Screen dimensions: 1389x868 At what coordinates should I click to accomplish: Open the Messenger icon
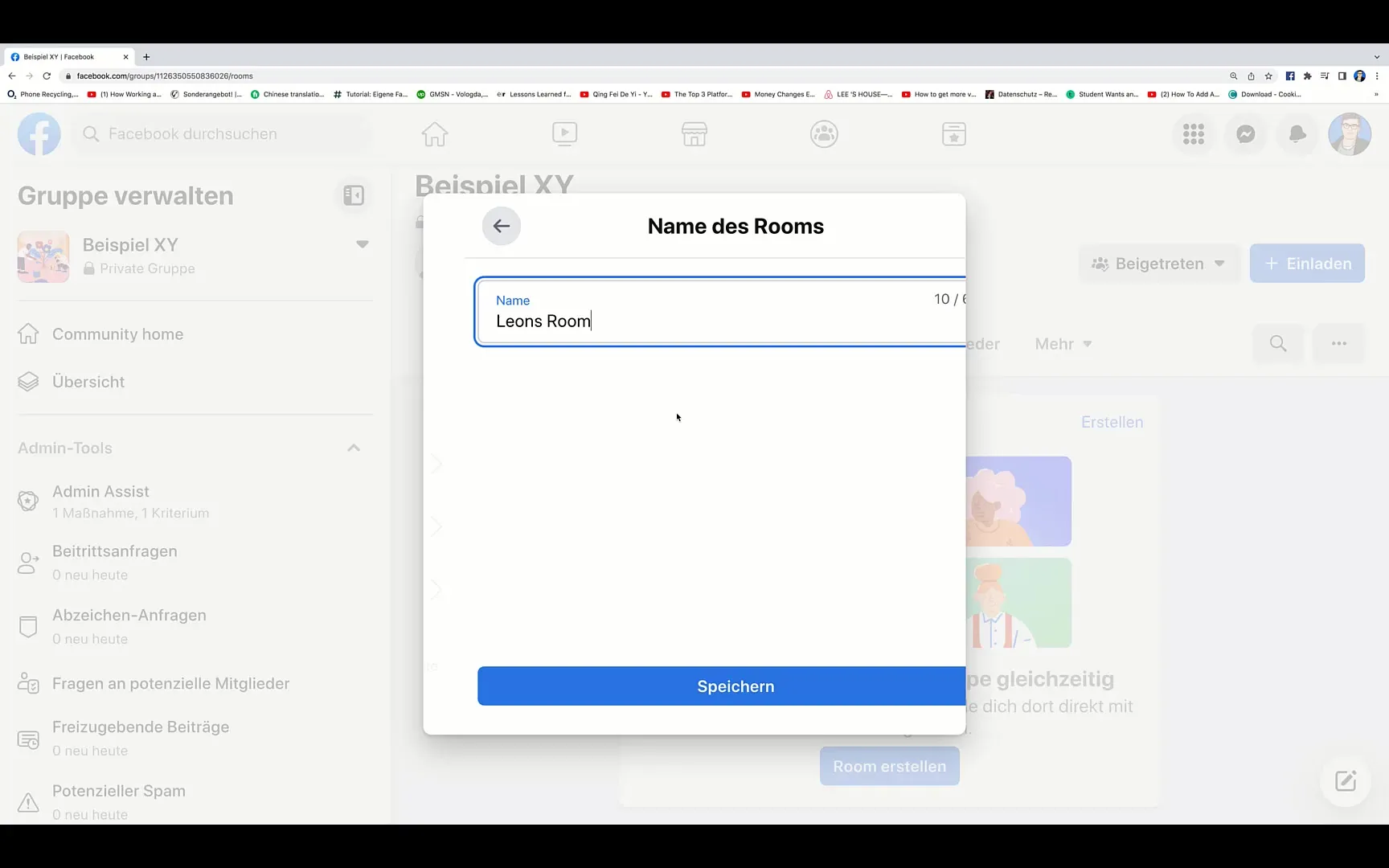point(1246,134)
